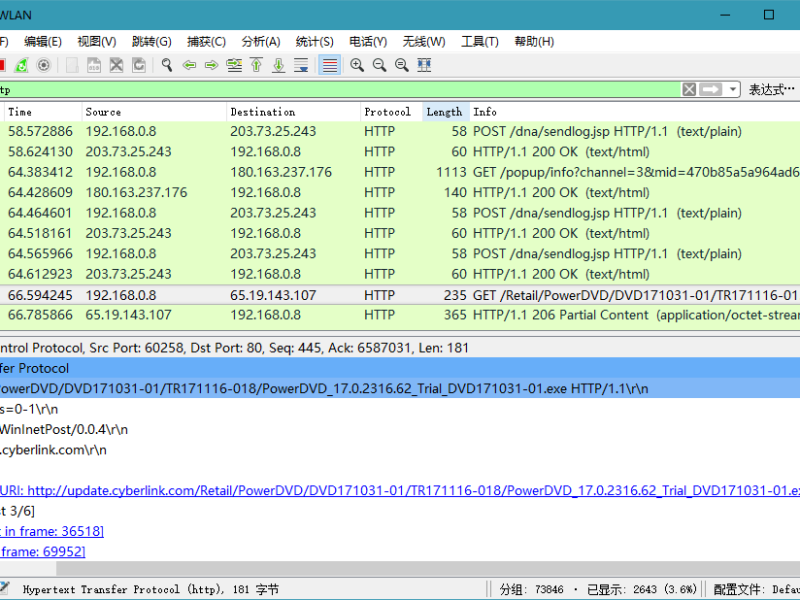Open the 编辑(E) menu
The image size is (800, 600).
click(x=43, y=41)
